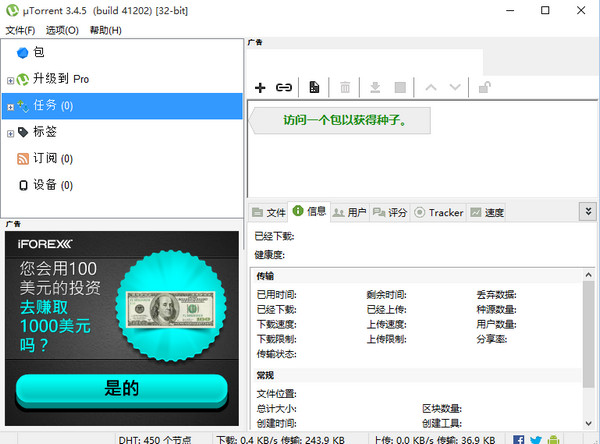This screenshot has width=600, height=444.
Task: Expand the 标签 tree node
Action: tap(10, 132)
